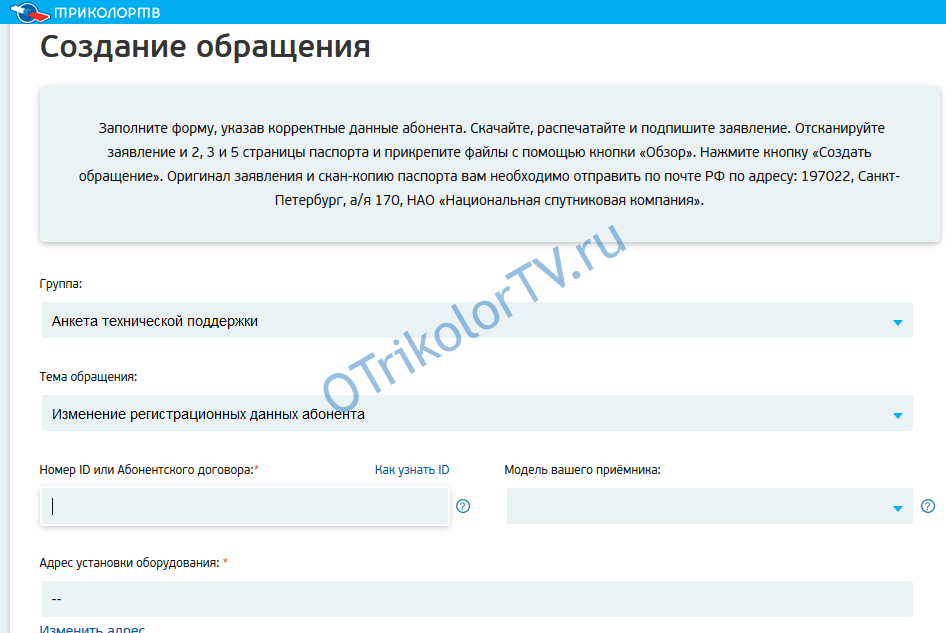Follow the Изменить адрес link
The height and width of the screenshot is (633, 946).
click(92, 629)
